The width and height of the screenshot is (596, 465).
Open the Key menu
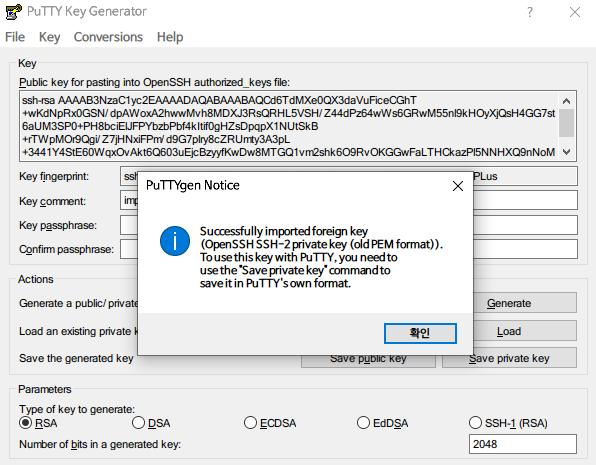coord(49,37)
